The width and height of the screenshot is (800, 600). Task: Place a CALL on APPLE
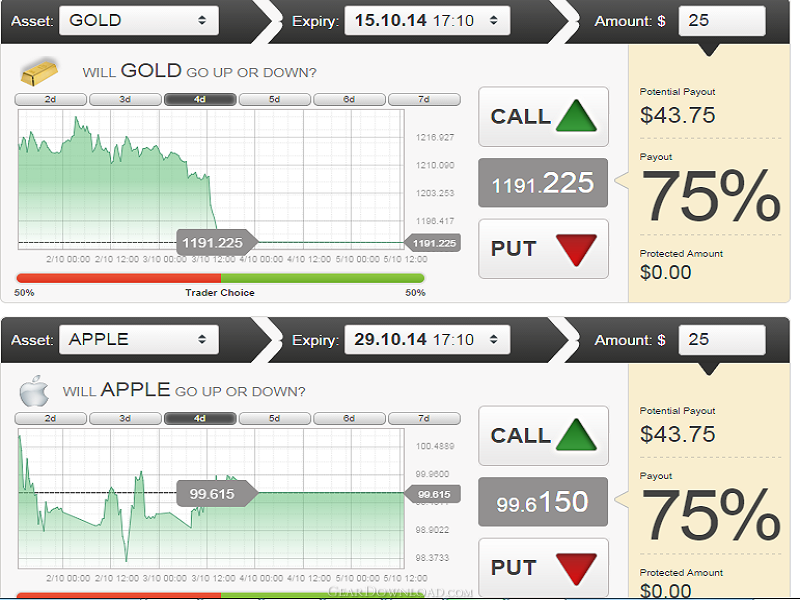(543, 436)
